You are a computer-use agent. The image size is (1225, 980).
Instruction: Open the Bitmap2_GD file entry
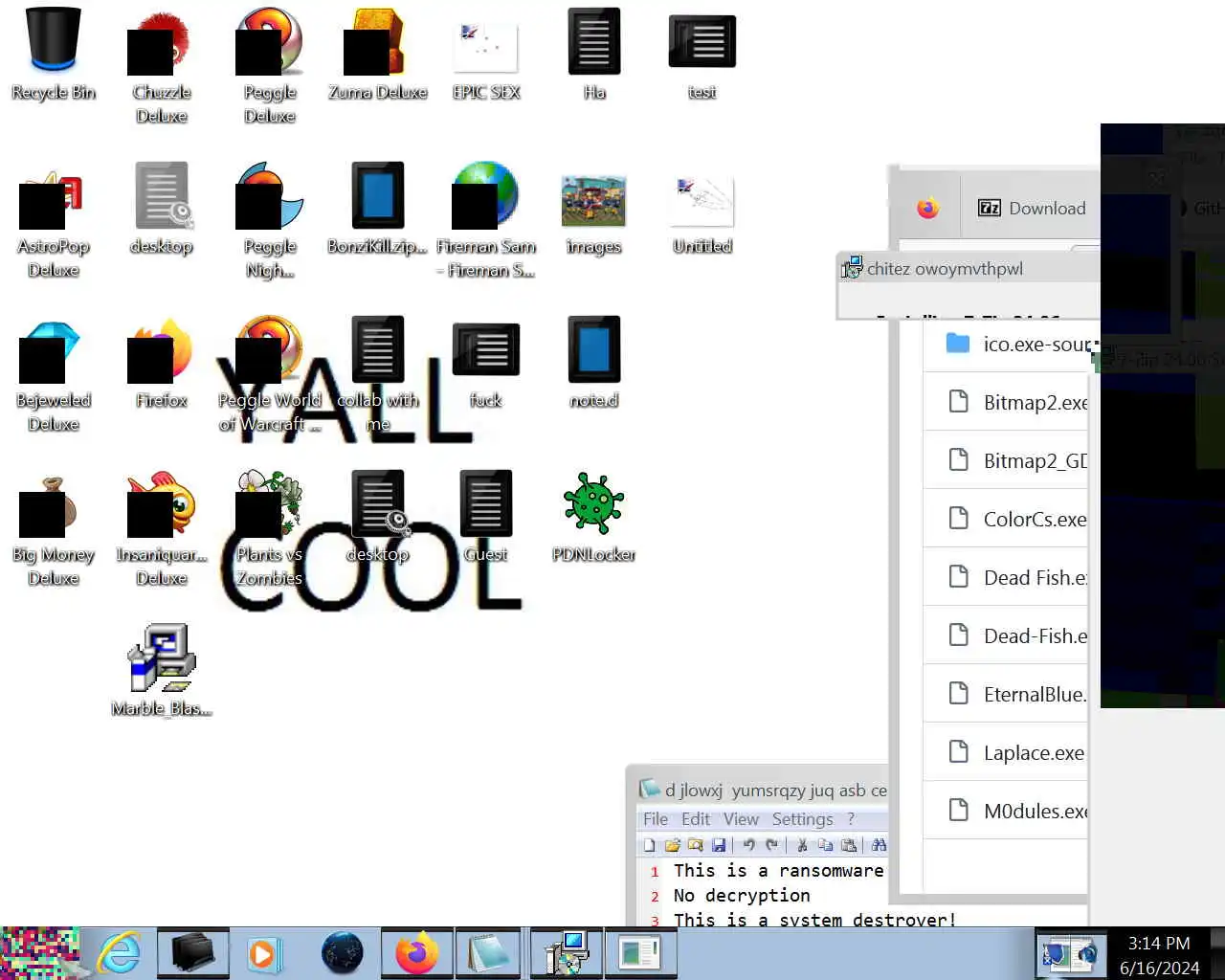(x=1006, y=460)
